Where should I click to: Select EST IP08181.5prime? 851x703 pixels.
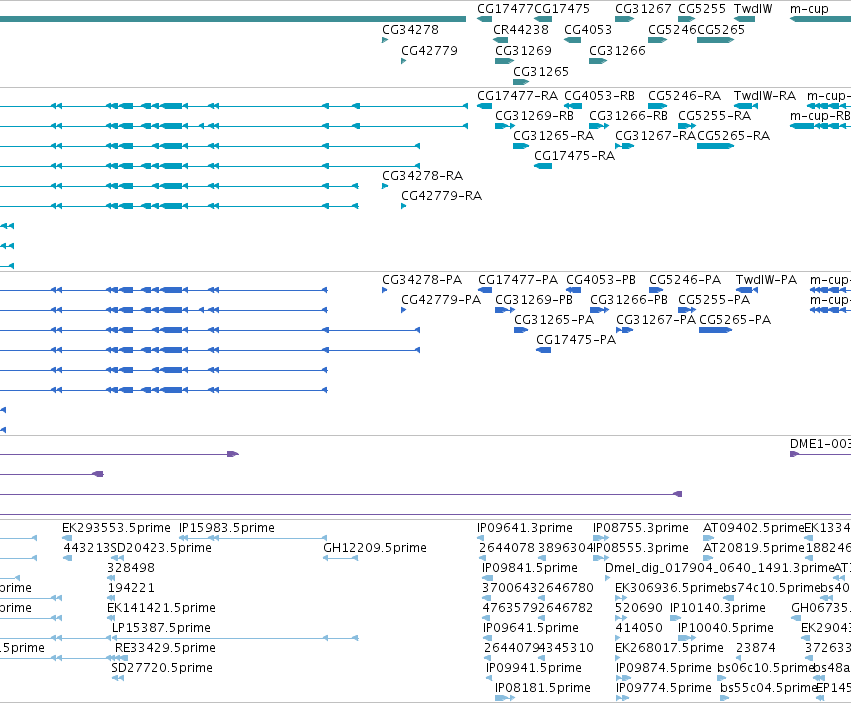click(x=543, y=688)
